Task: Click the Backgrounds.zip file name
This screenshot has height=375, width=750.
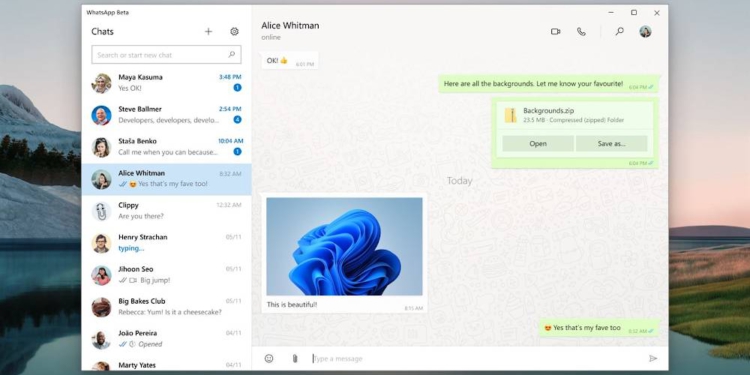Action: coord(548,110)
